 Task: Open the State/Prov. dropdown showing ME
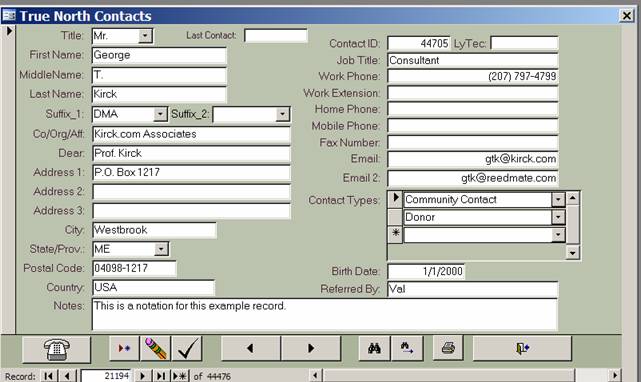(x=161, y=249)
